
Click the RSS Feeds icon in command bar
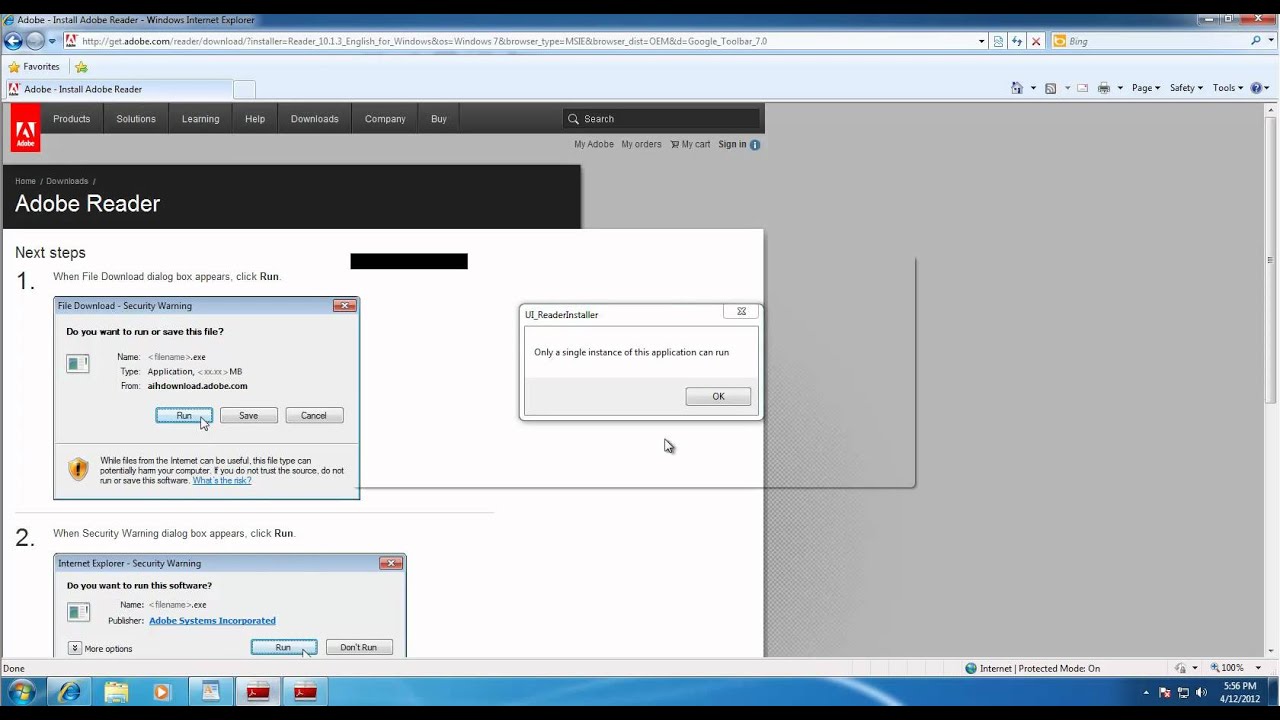click(1050, 88)
